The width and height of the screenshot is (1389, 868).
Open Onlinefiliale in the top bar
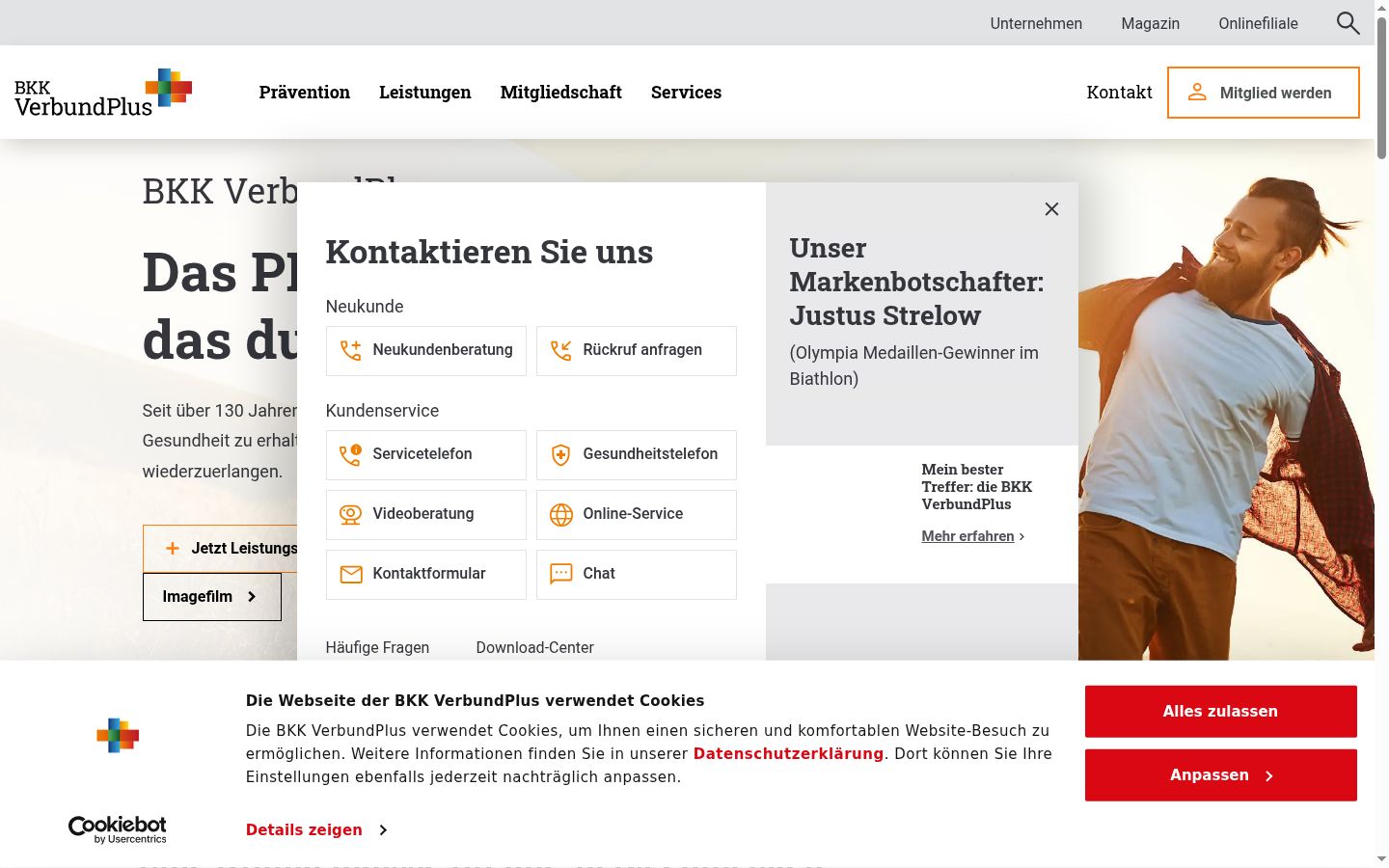click(1259, 23)
